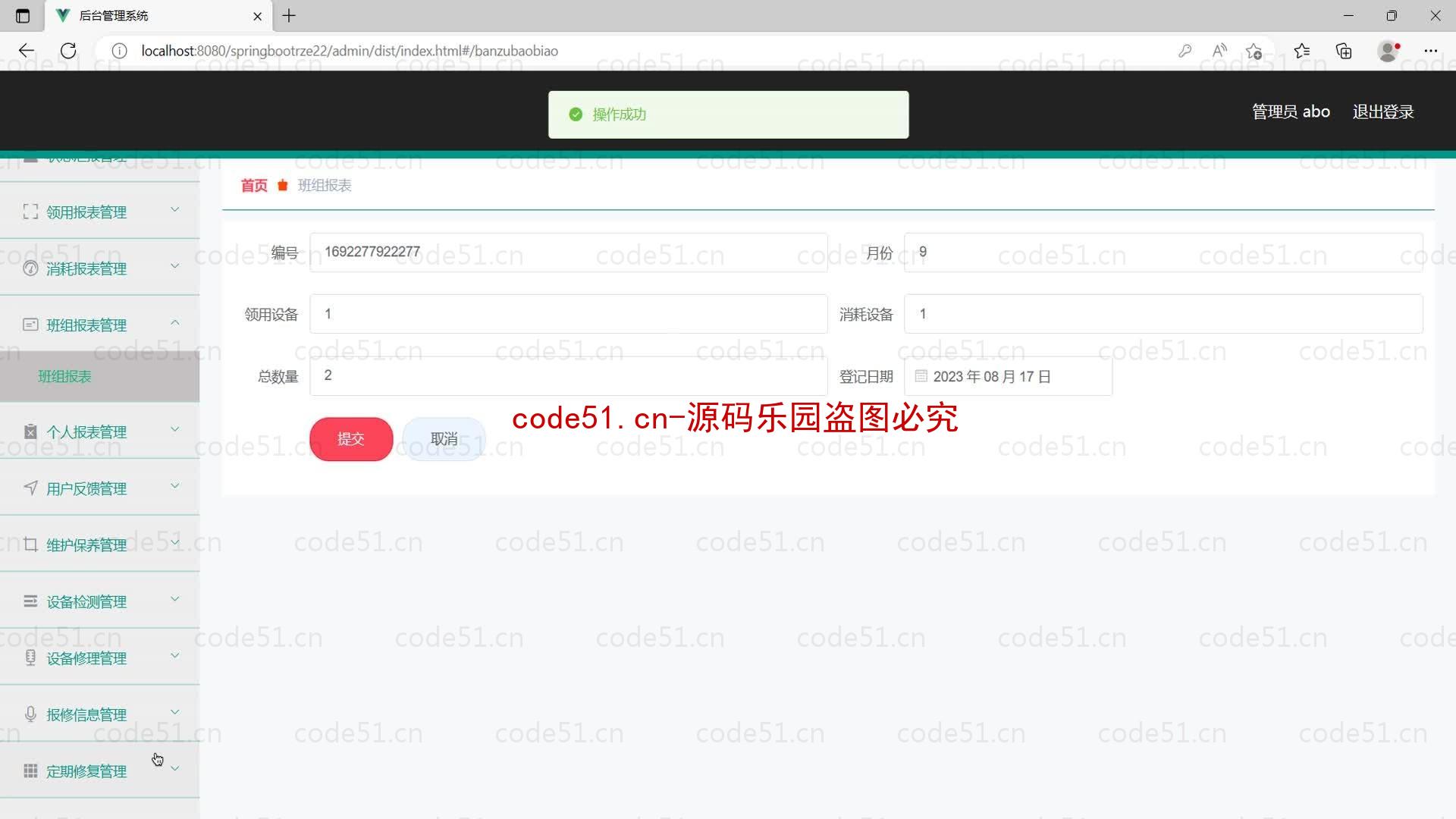Open a new browser tab

click(x=289, y=15)
